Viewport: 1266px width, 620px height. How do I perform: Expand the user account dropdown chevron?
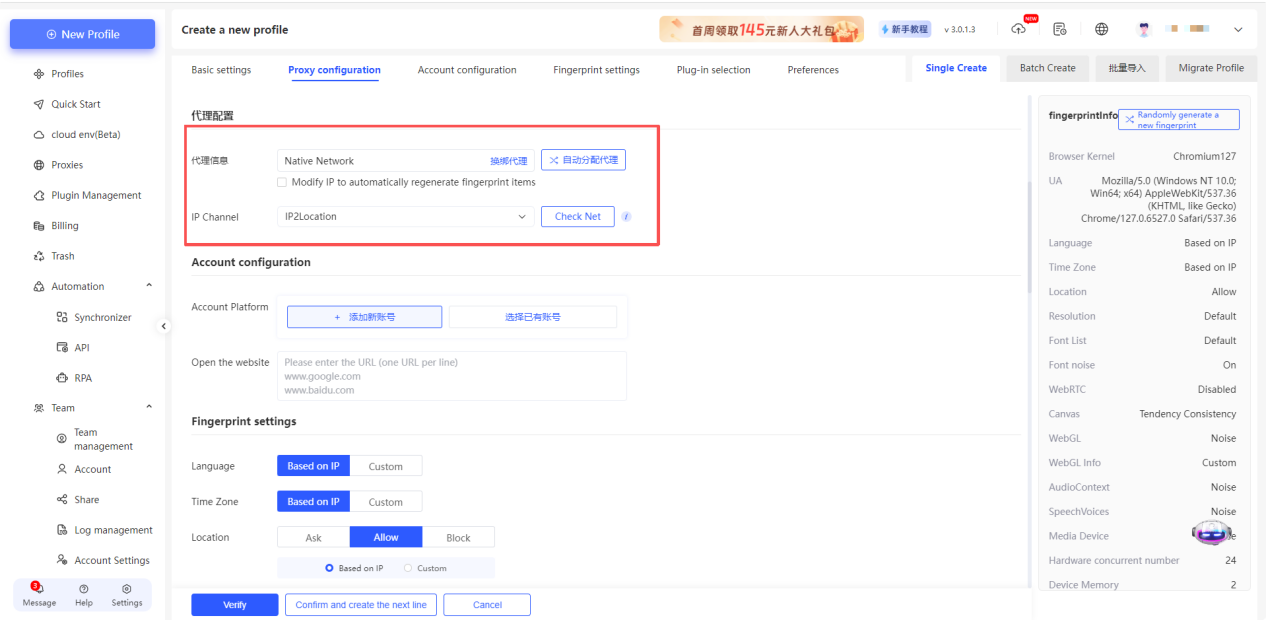click(1238, 30)
